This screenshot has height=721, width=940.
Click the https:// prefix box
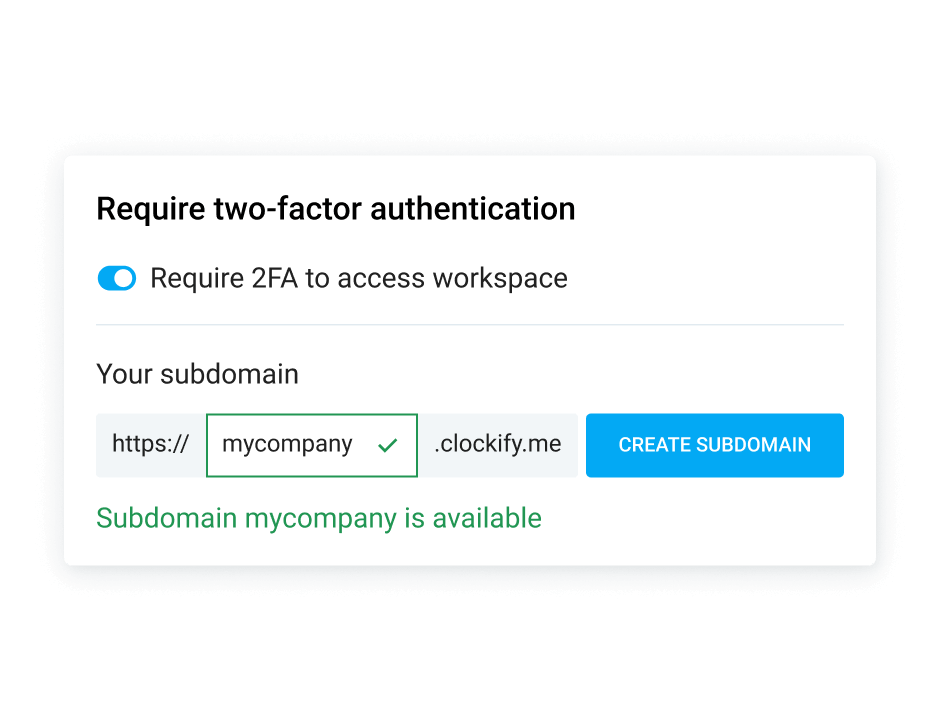pos(151,445)
